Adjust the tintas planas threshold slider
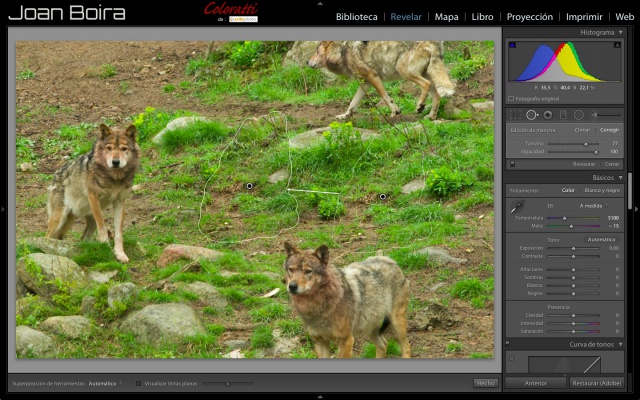The width and height of the screenshot is (640, 400). coord(228,384)
